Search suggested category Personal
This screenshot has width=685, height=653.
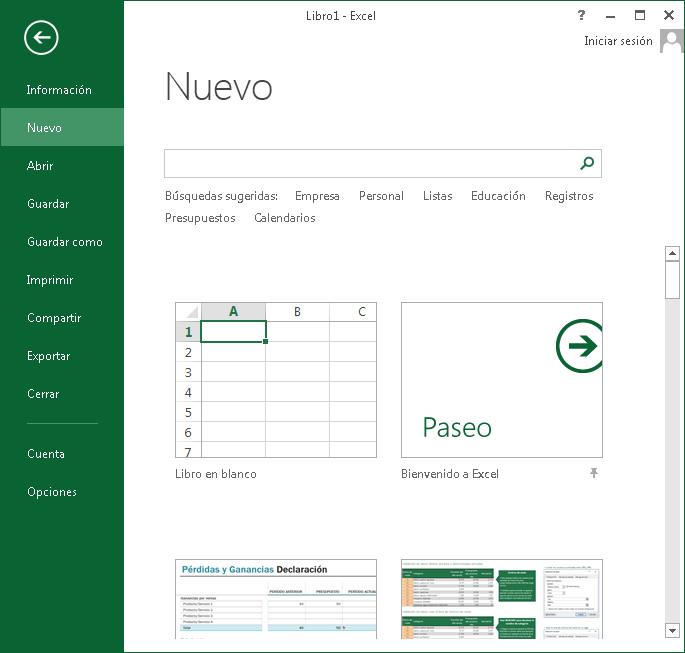381,196
